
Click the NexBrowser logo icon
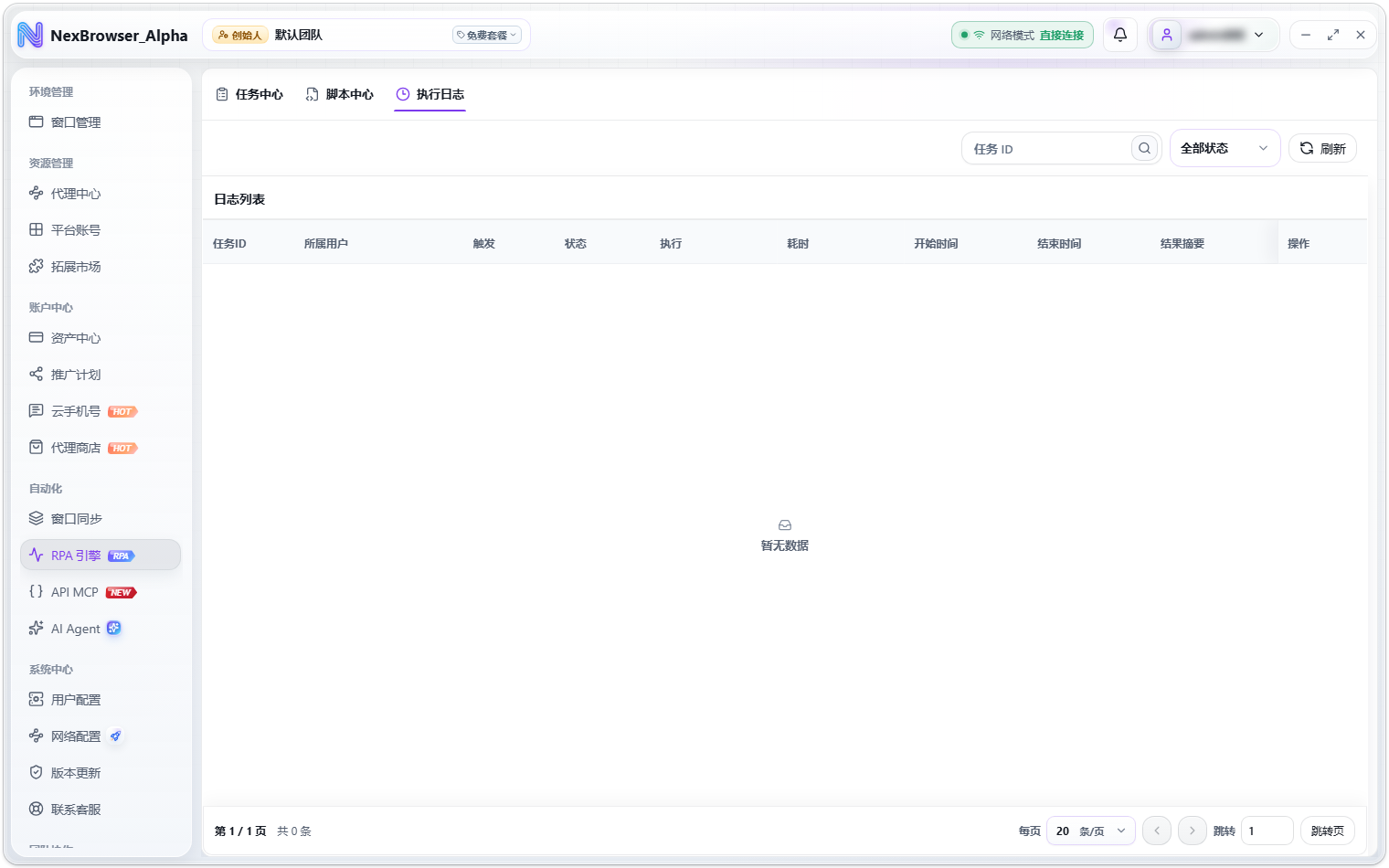pyautogui.click(x=30, y=35)
